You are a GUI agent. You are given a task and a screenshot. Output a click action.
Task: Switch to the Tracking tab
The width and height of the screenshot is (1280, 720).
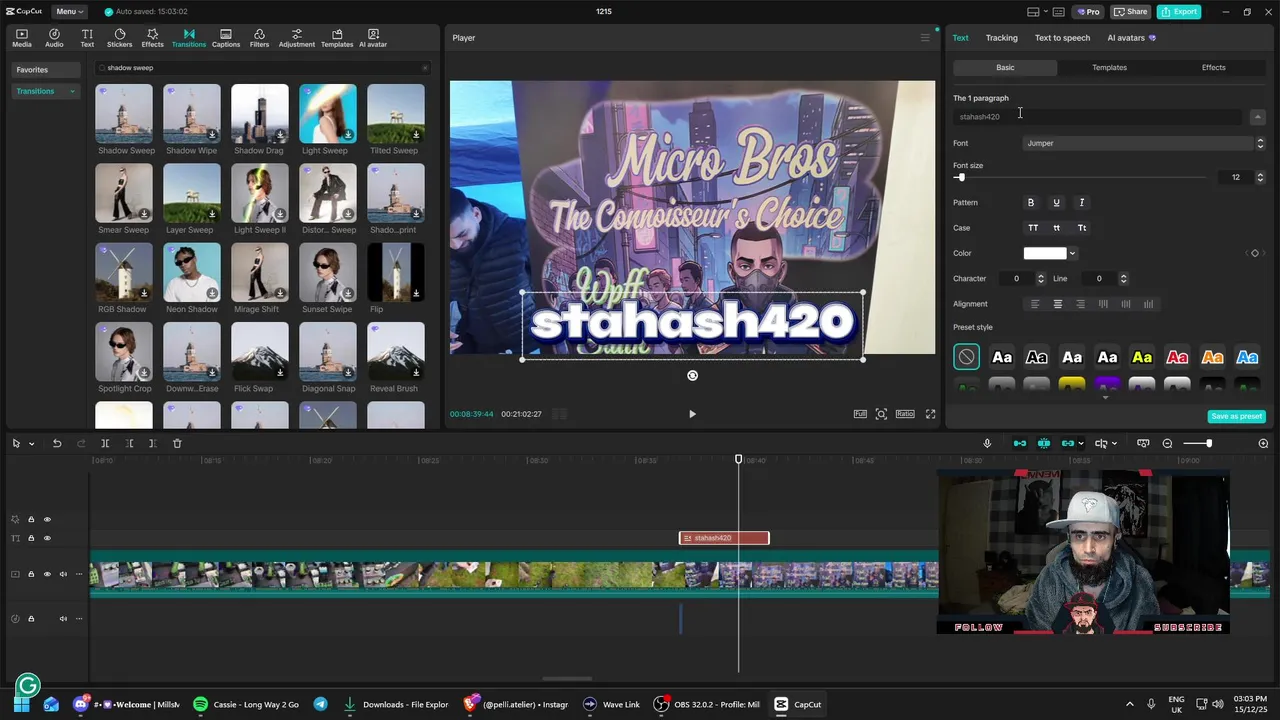1001,38
